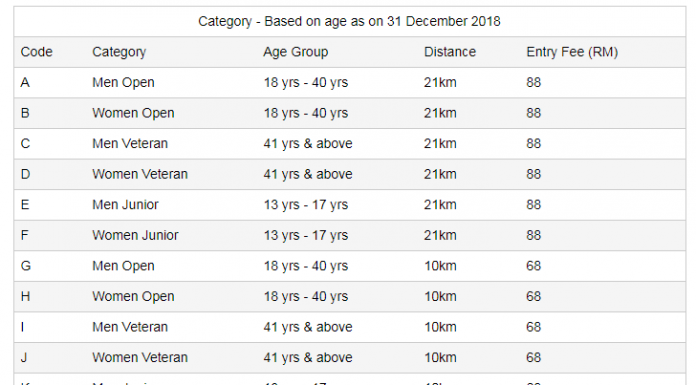Click Women Open in code B row

point(133,113)
